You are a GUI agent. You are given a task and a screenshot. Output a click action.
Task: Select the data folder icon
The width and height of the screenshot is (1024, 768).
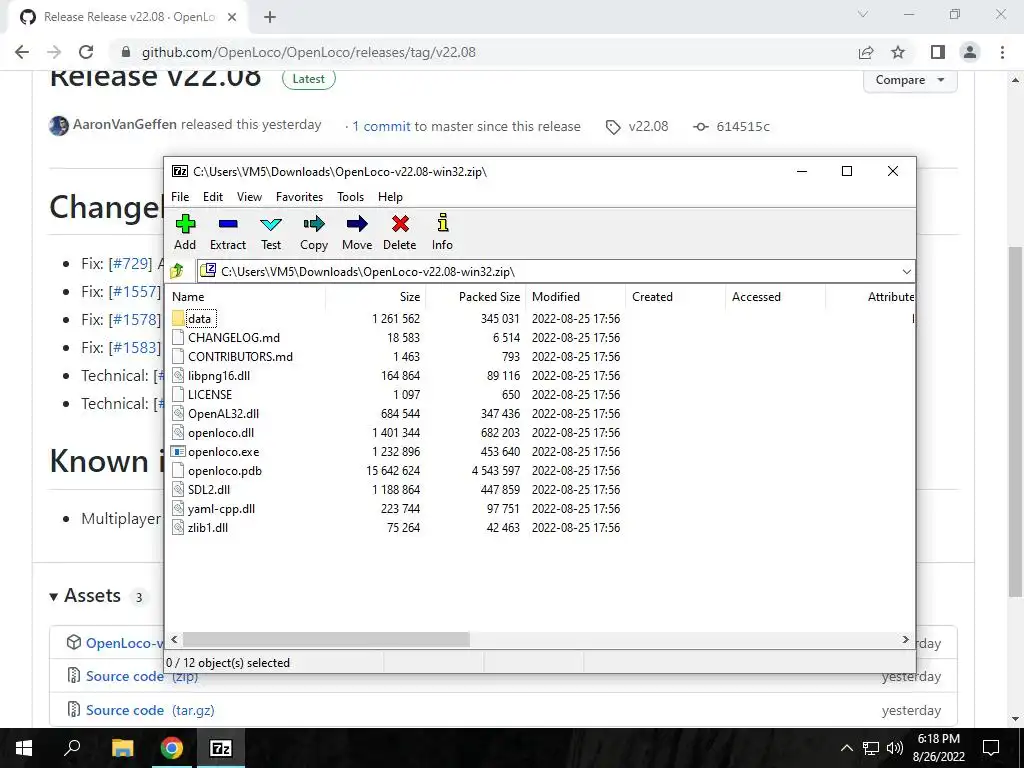click(178, 319)
